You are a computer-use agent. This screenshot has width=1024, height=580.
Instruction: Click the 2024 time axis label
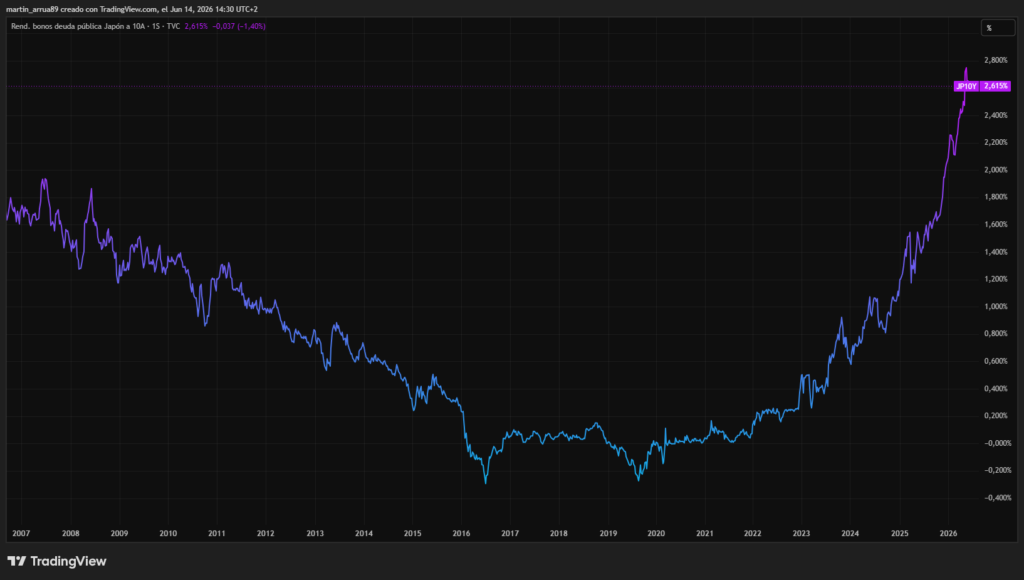[x=850, y=534]
